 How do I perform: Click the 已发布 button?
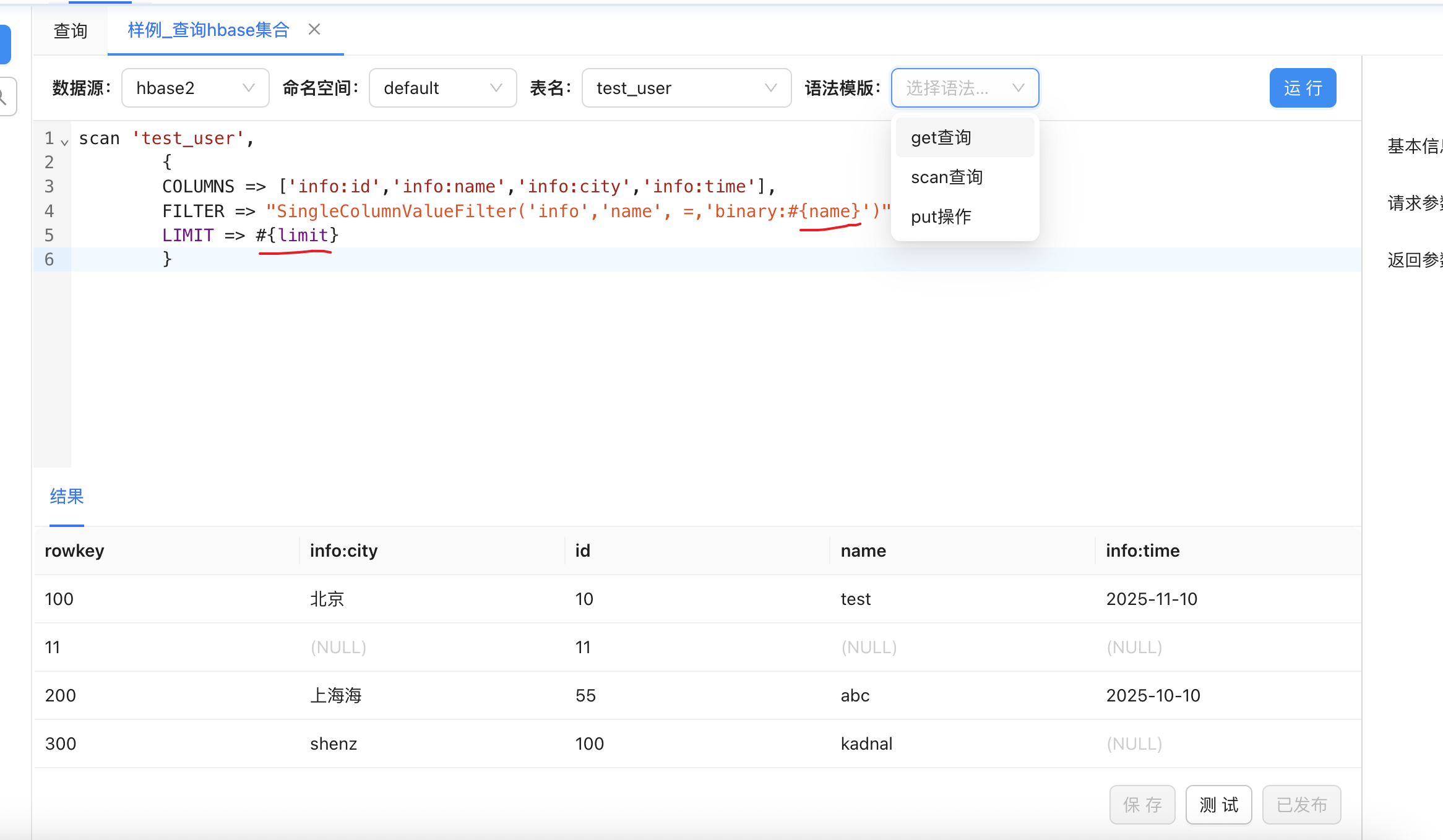click(x=1301, y=805)
